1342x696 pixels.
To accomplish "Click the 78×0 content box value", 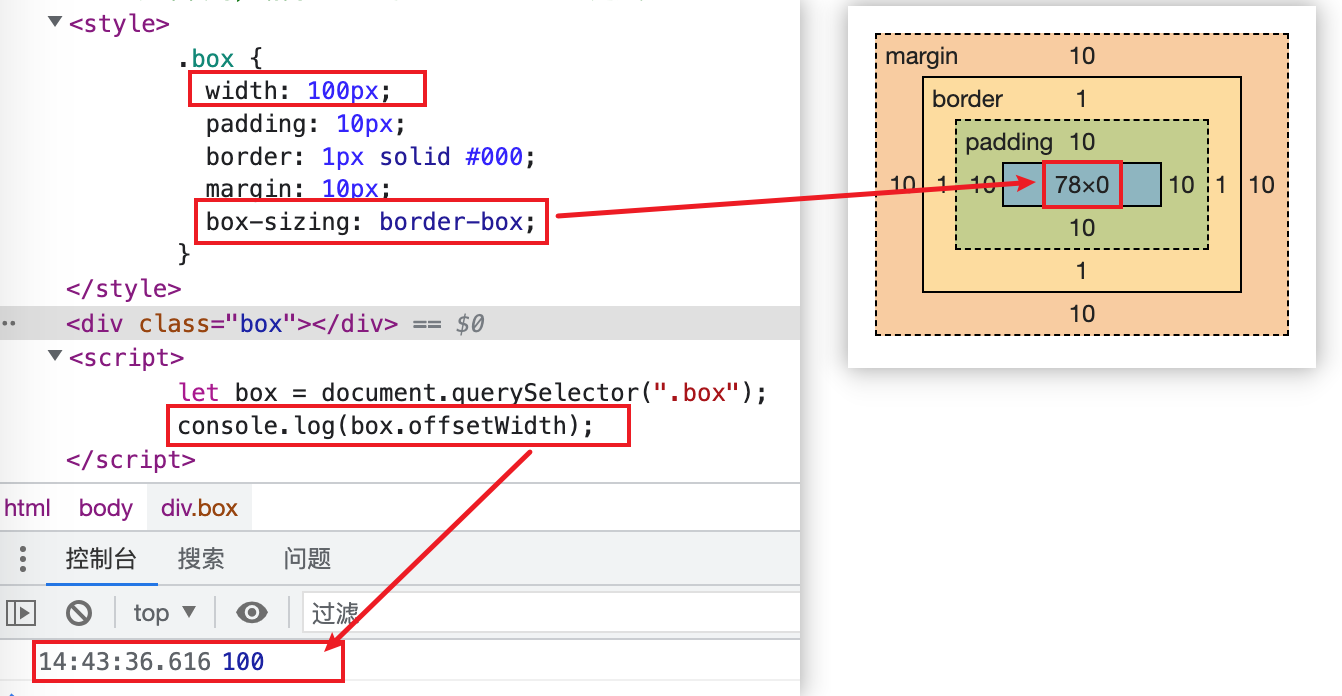I will click(1081, 185).
